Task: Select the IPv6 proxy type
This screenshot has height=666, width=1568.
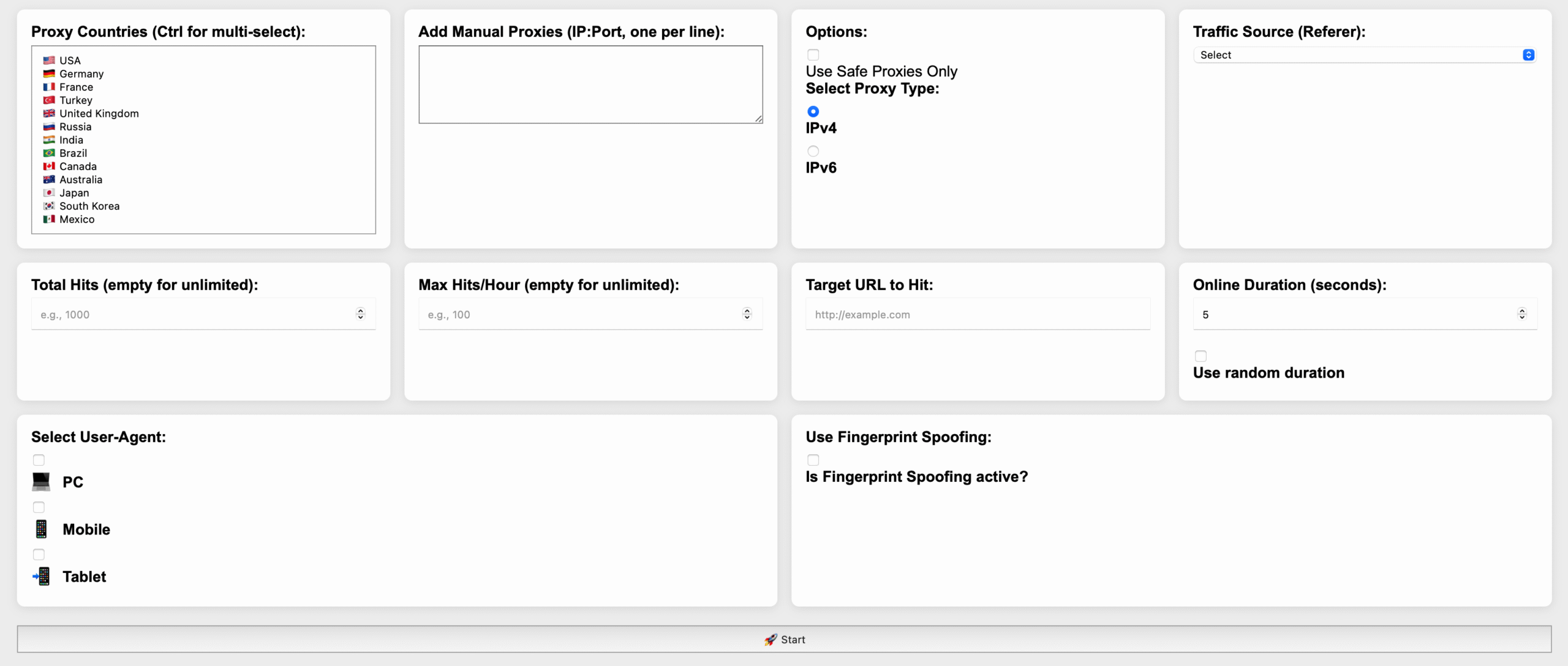Action: tap(813, 151)
